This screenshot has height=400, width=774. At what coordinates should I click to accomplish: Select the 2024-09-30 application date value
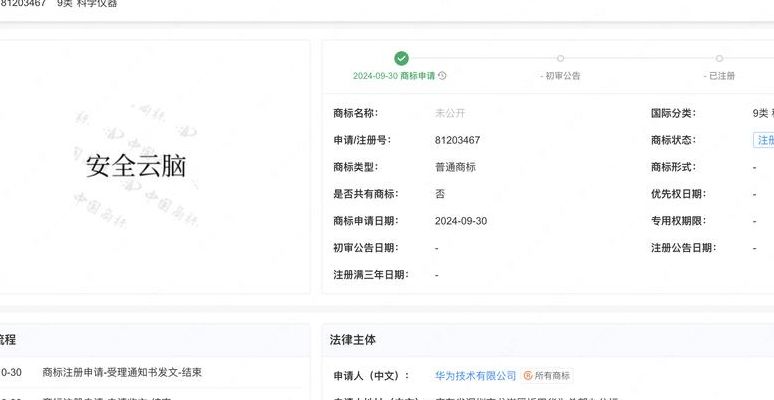461,221
